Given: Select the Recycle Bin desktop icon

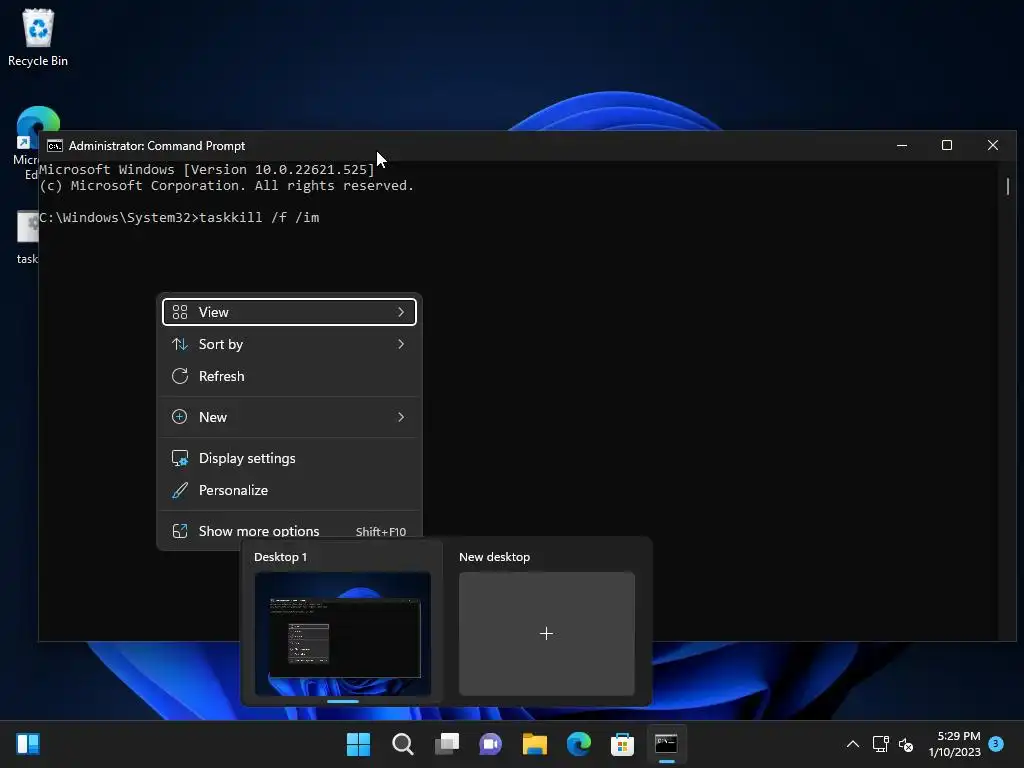Looking at the screenshot, I should click(38, 38).
